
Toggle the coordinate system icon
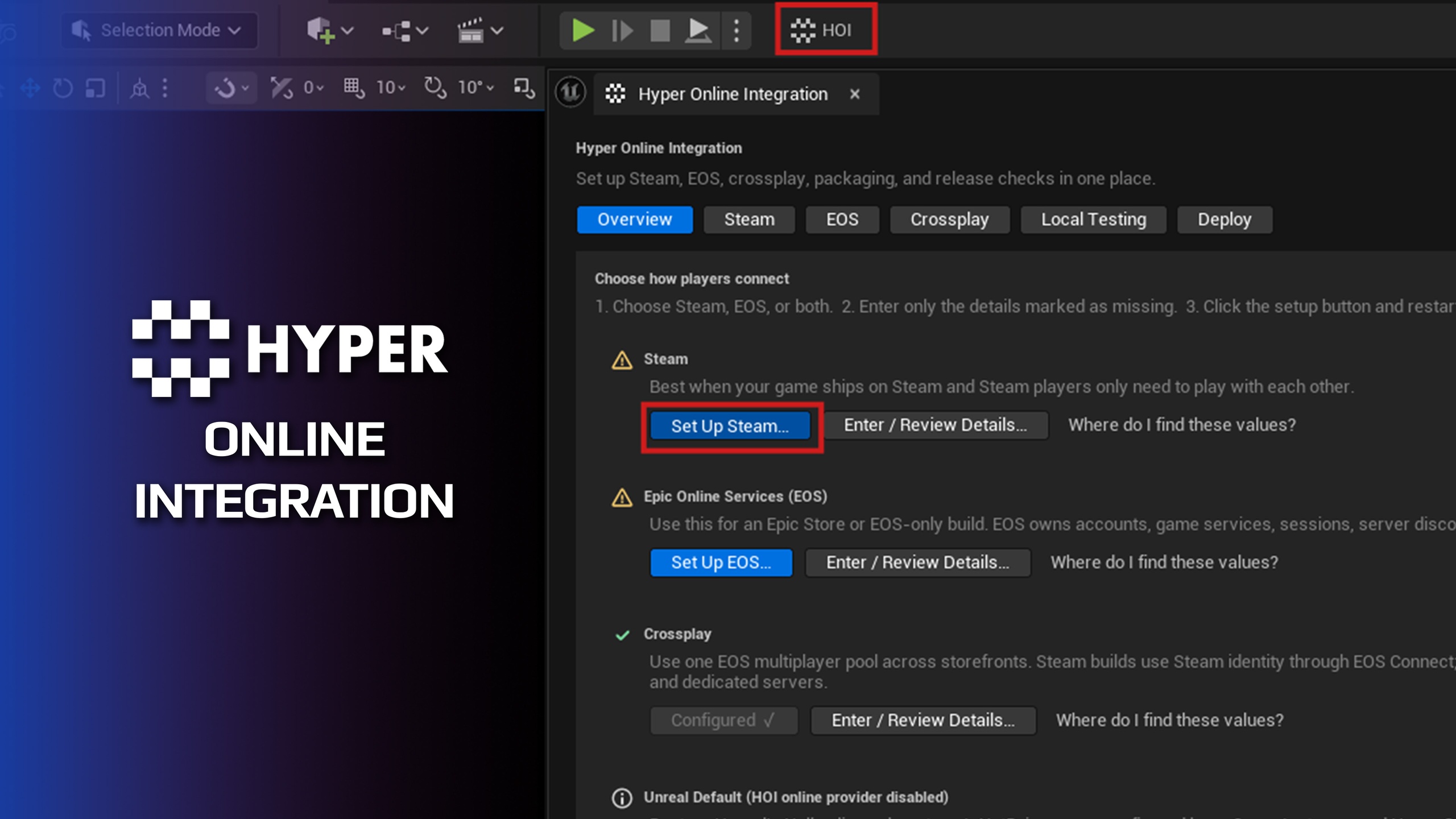(139, 88)
